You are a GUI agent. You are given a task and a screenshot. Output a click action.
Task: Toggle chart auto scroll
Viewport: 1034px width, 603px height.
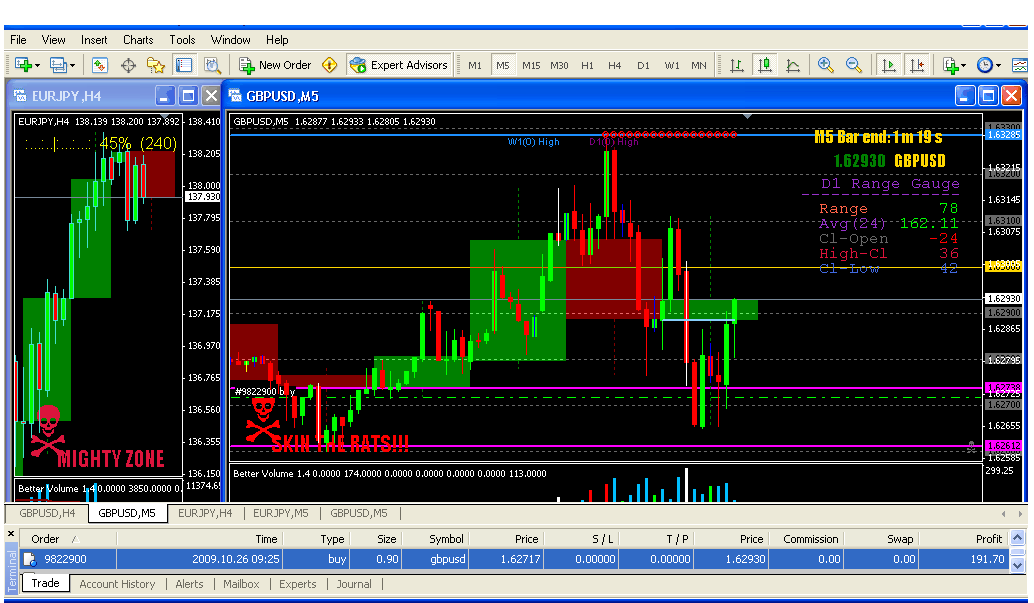click(x=888, y=65)
